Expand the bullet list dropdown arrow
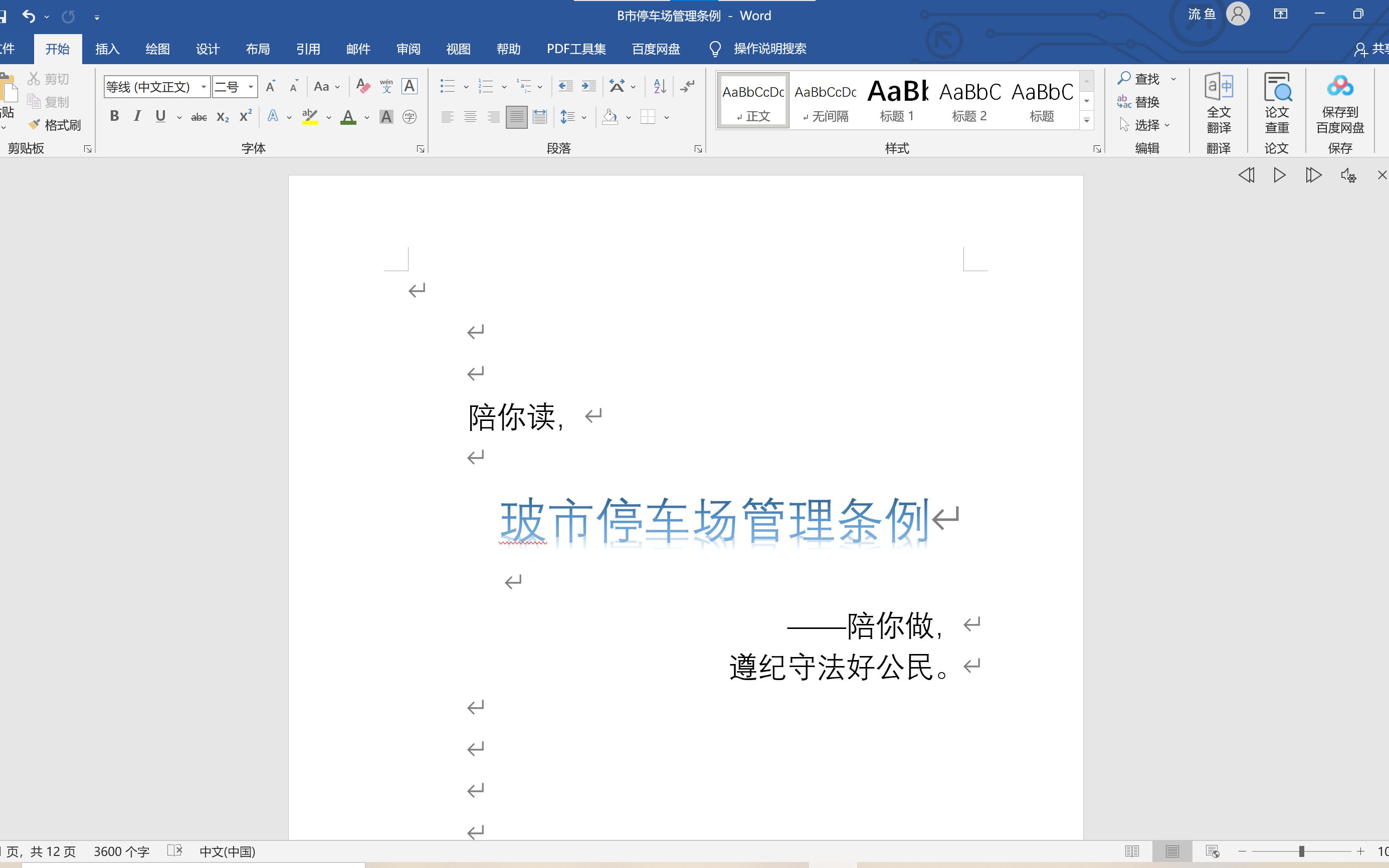 click(x=466, y=87)
